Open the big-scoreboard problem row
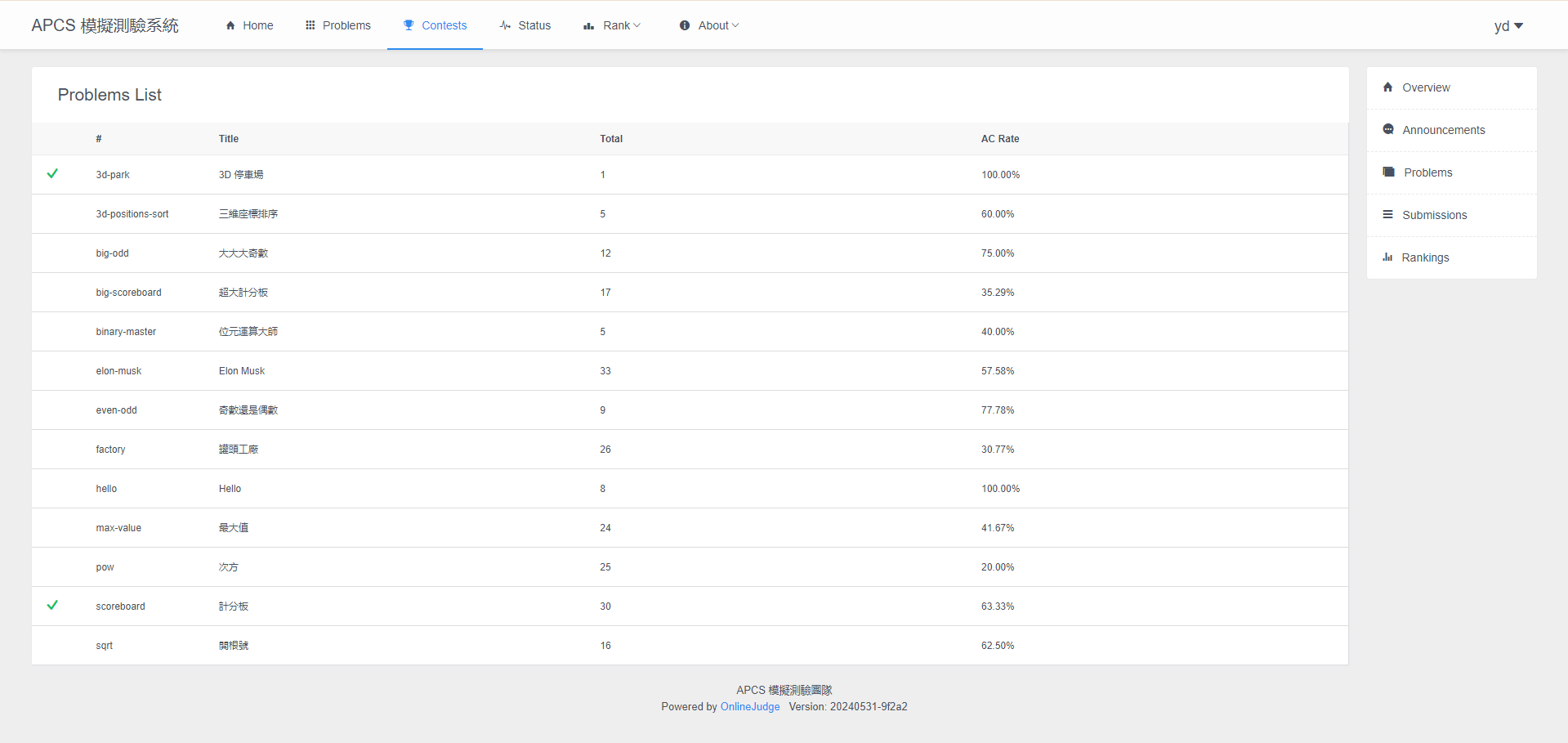 pos(128,293)
